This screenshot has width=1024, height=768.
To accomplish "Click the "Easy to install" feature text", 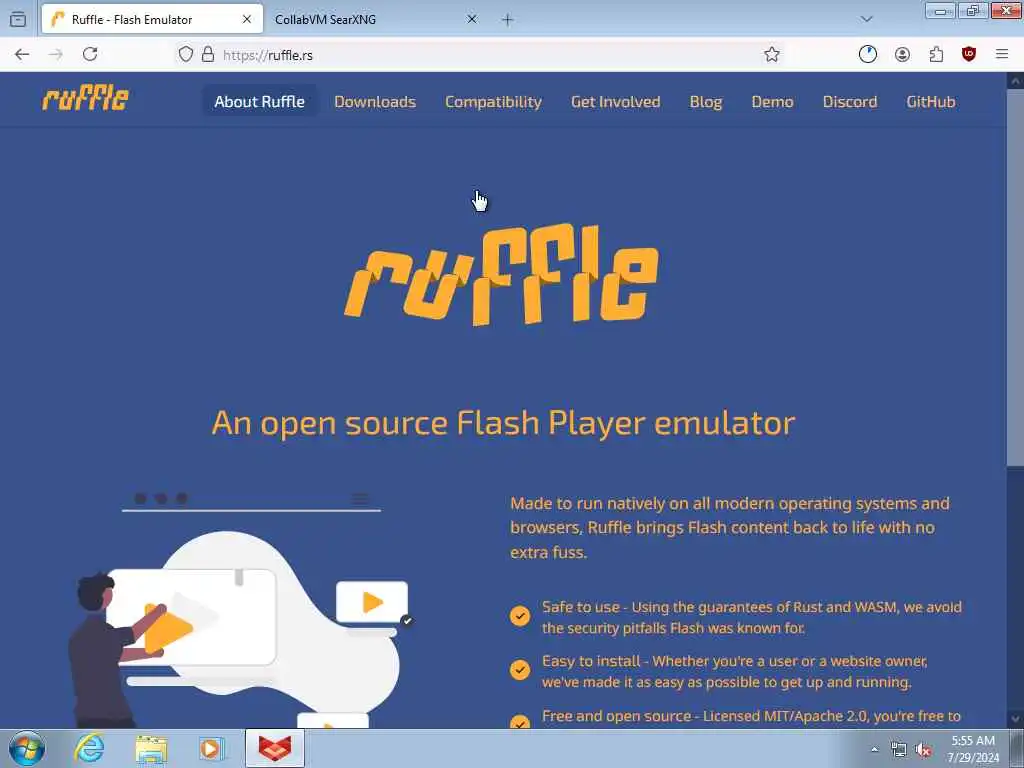I will pos(734,671).
